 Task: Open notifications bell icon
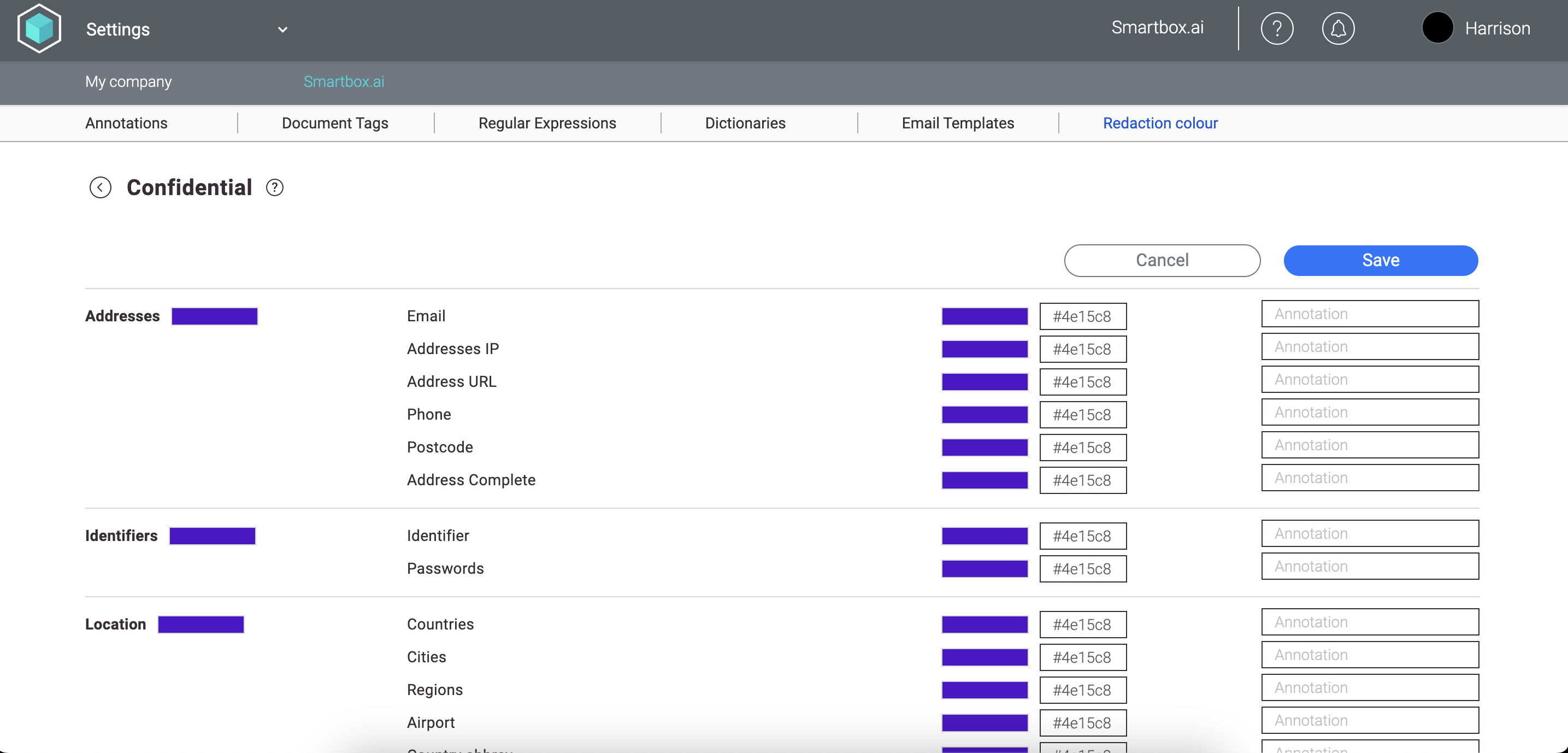pyautogui.click(x=1337, y=28)
